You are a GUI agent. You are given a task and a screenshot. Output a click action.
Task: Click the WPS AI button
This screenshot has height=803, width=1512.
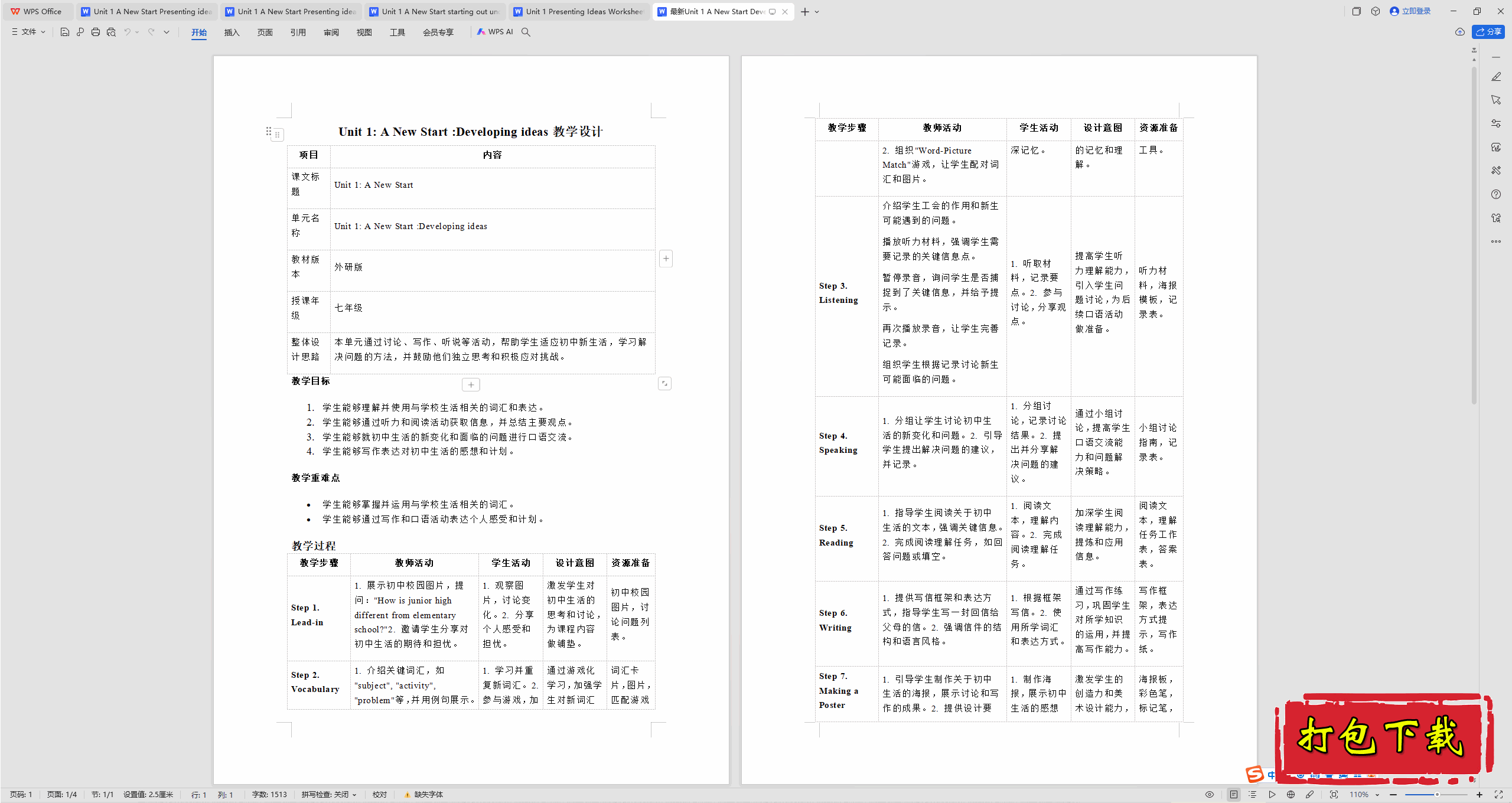[495, 32]
